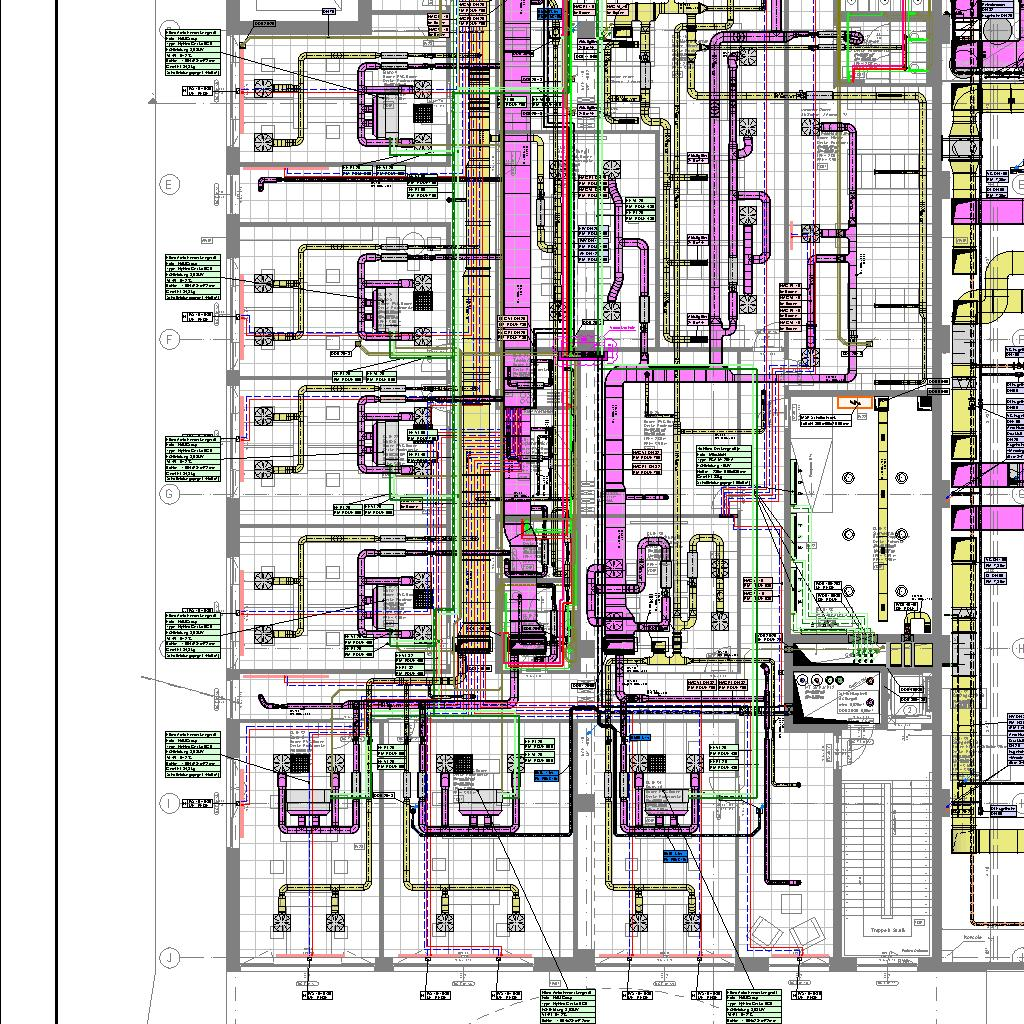Viewport: 1024px width, 1024px height.
Task: Click the panel with round gauge symbols
Action: tap(833, 693)
